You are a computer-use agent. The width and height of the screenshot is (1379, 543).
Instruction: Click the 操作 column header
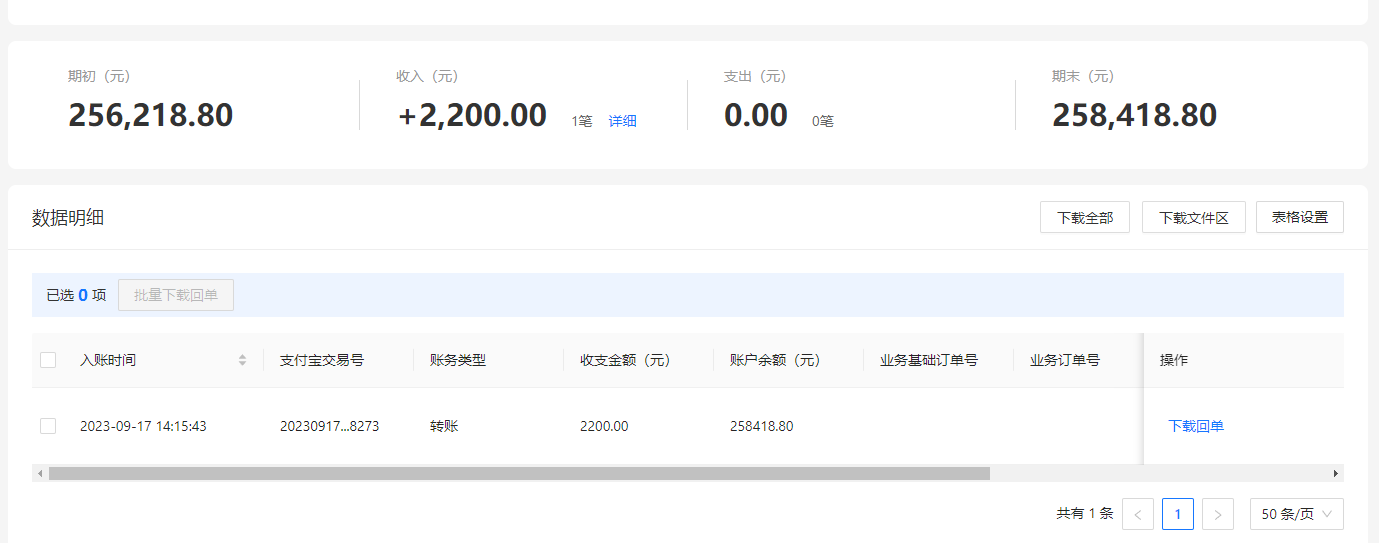coord(1174,360)
